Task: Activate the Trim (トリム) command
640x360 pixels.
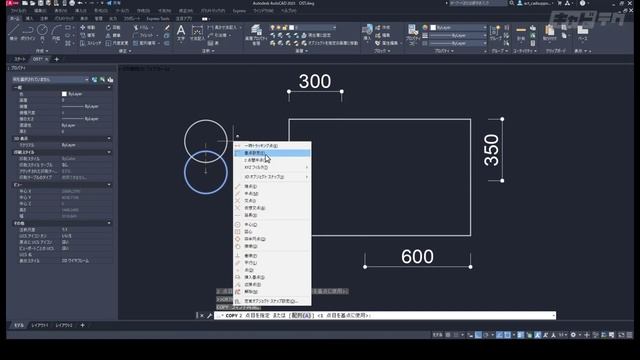Action: [140, 27]
